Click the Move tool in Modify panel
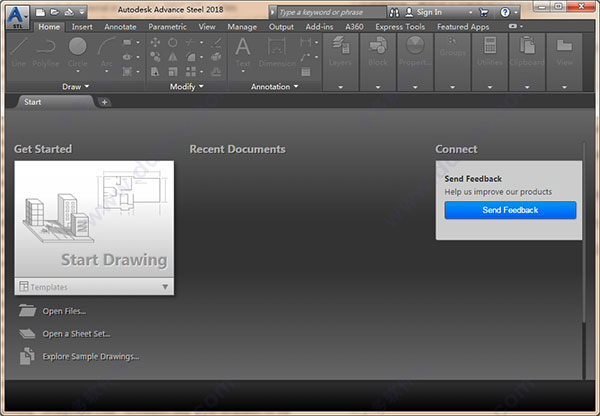Viewport: 600px width, 416px height. 155,42
